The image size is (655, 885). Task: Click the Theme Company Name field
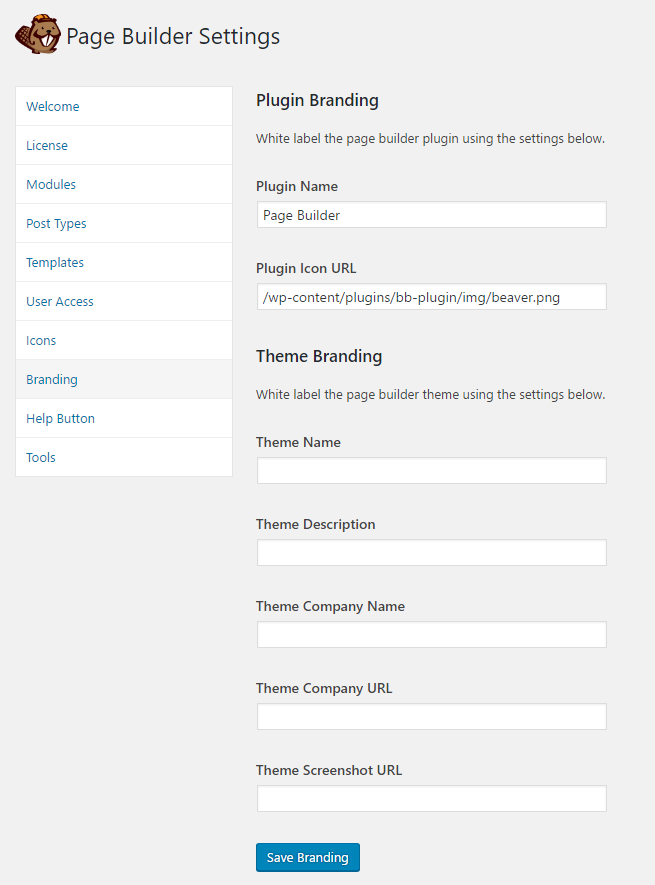click(x=431, y=634)
